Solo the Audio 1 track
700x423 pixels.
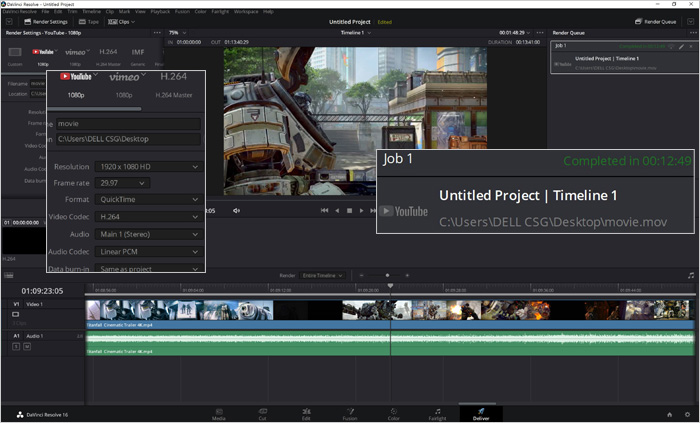[16, 346]
